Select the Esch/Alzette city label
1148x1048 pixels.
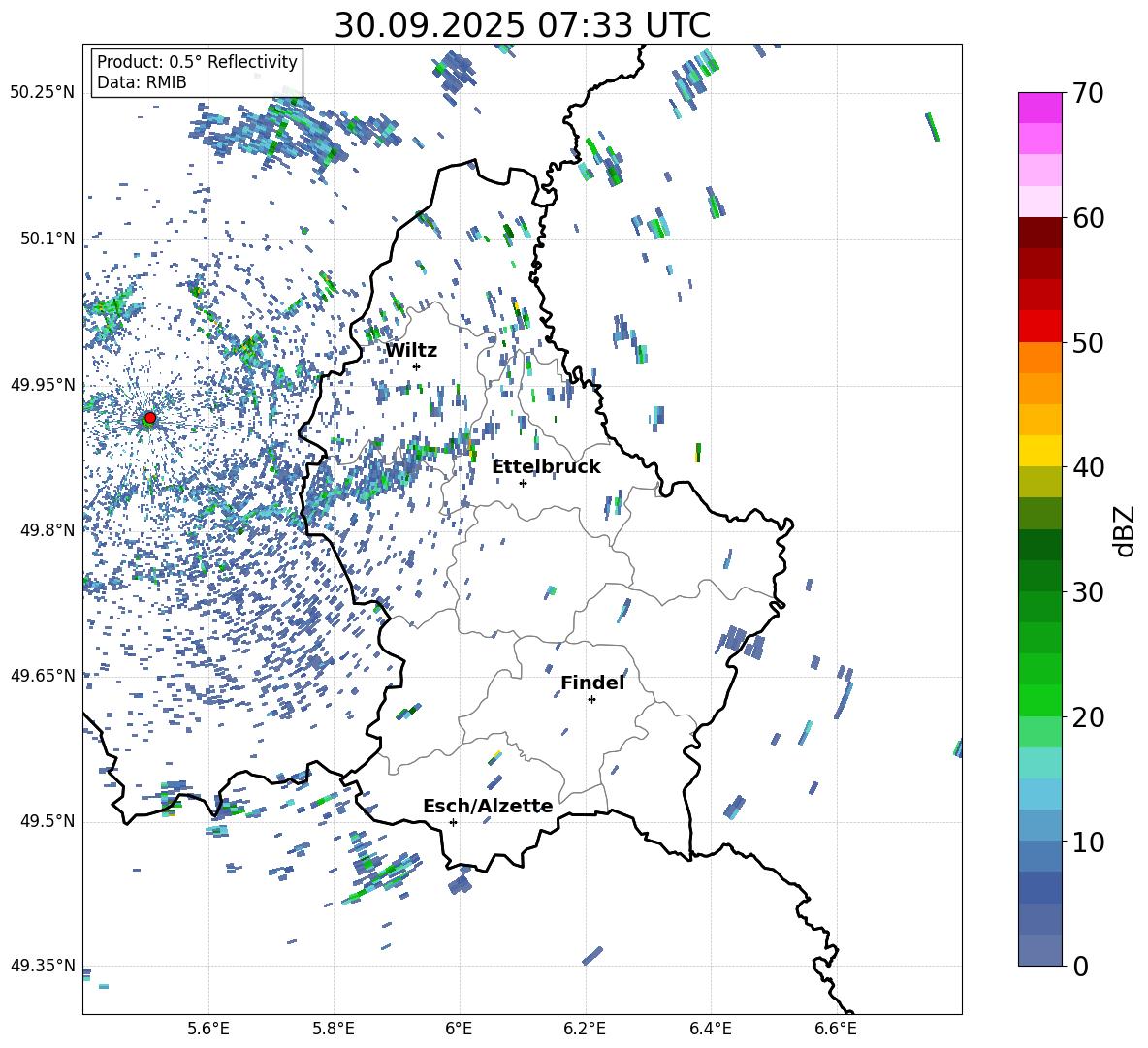(488, 806)
